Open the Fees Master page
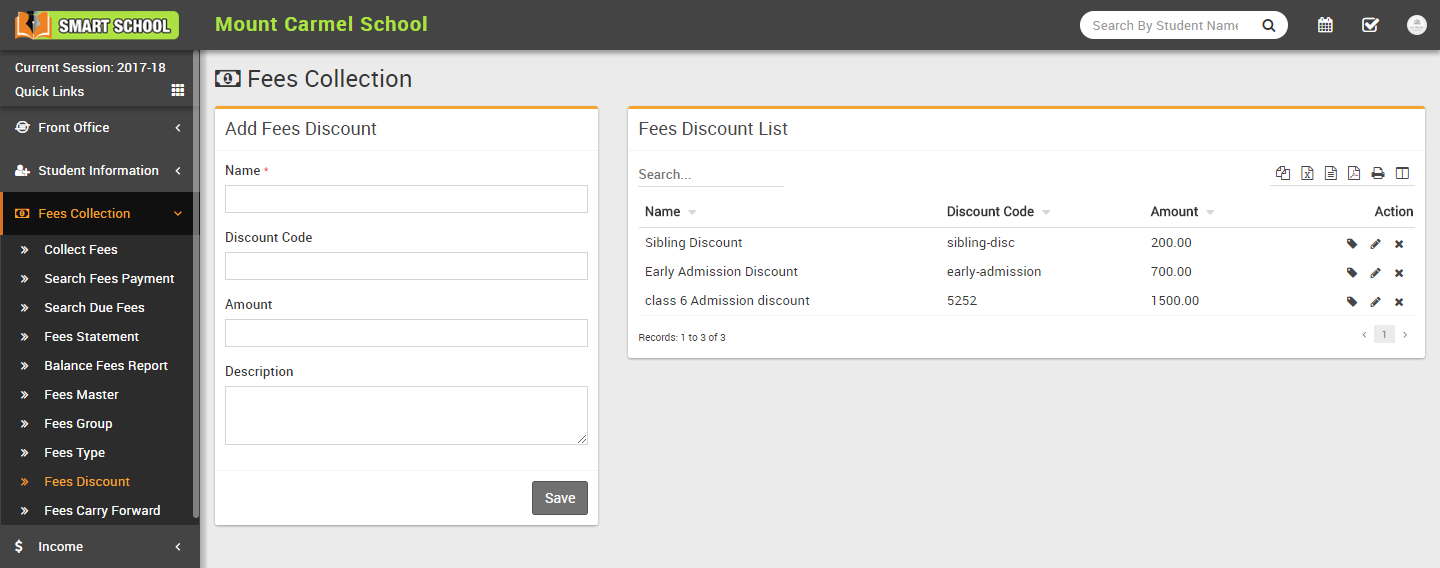 click(81, 395)
